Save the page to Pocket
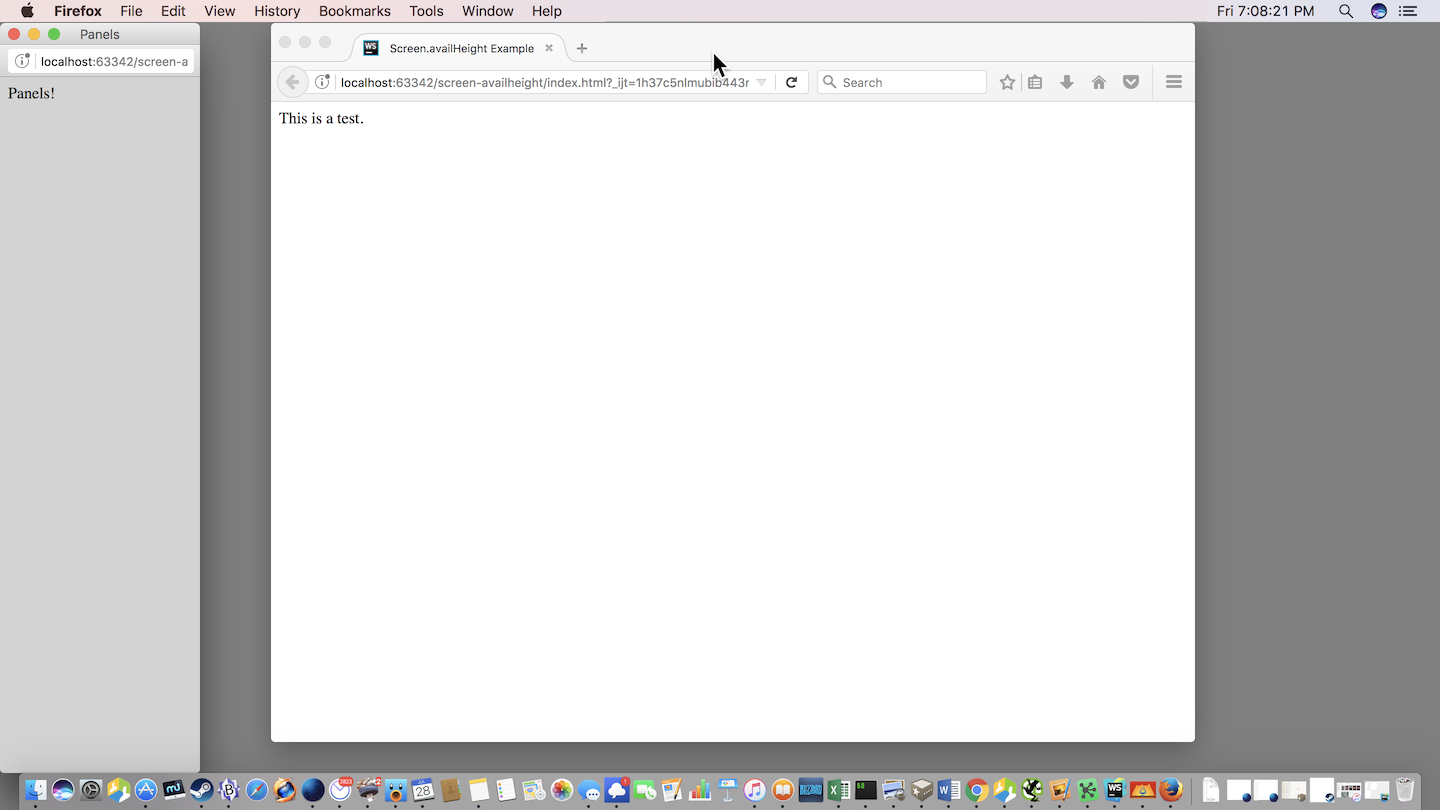This screenshot has height=810, width=1440. point(1131,82)
